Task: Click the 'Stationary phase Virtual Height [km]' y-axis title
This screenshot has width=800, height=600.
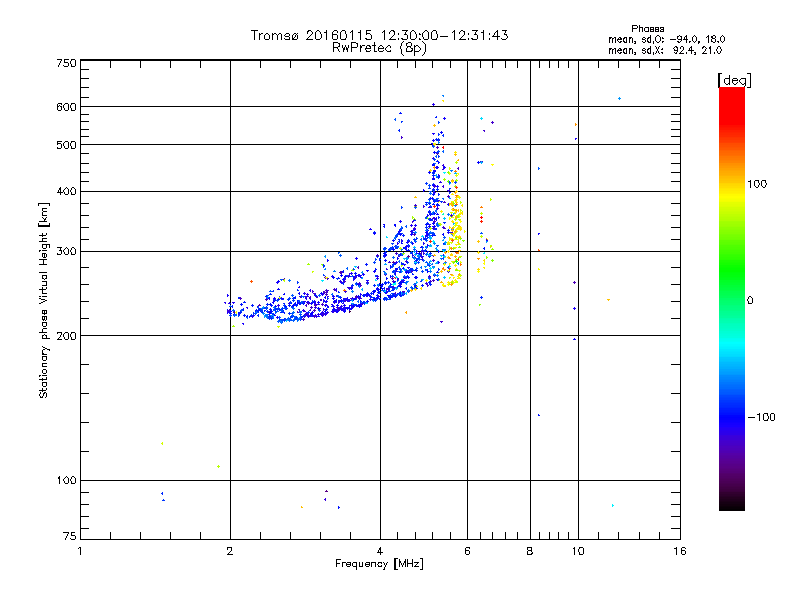Action: [x=44, y=300]
